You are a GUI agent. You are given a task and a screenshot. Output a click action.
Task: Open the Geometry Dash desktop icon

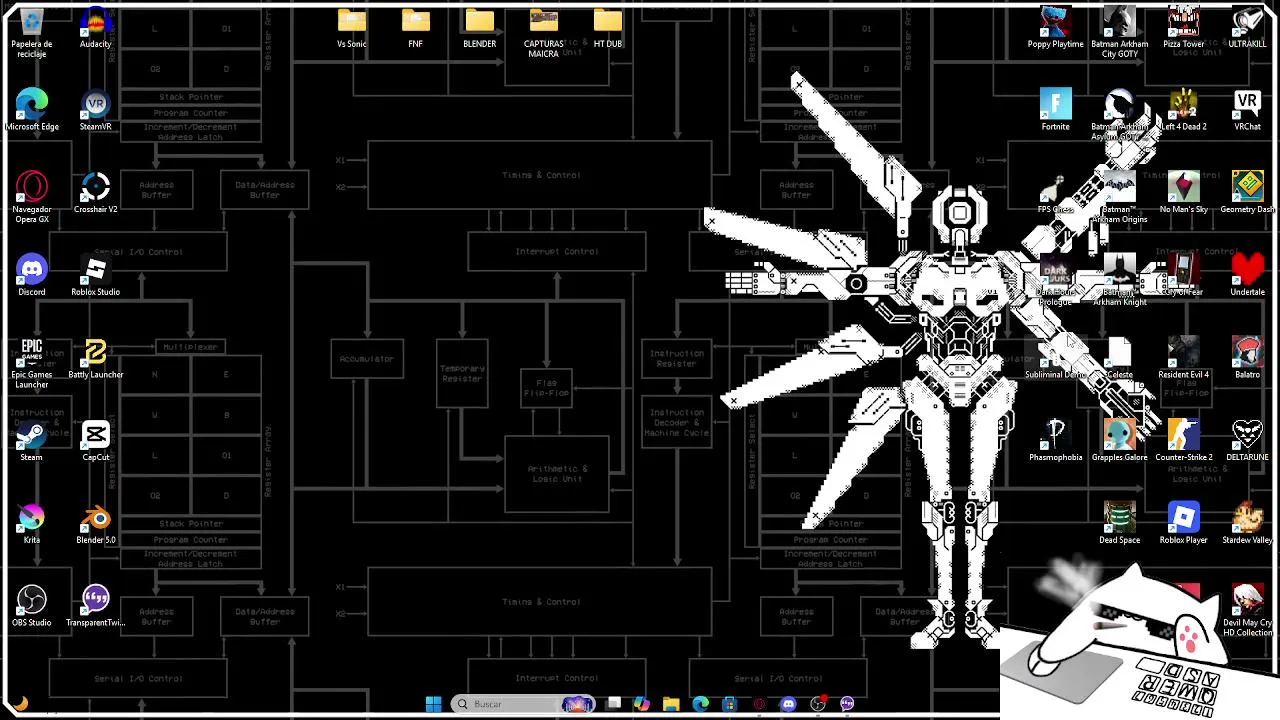coord(1248,192)
